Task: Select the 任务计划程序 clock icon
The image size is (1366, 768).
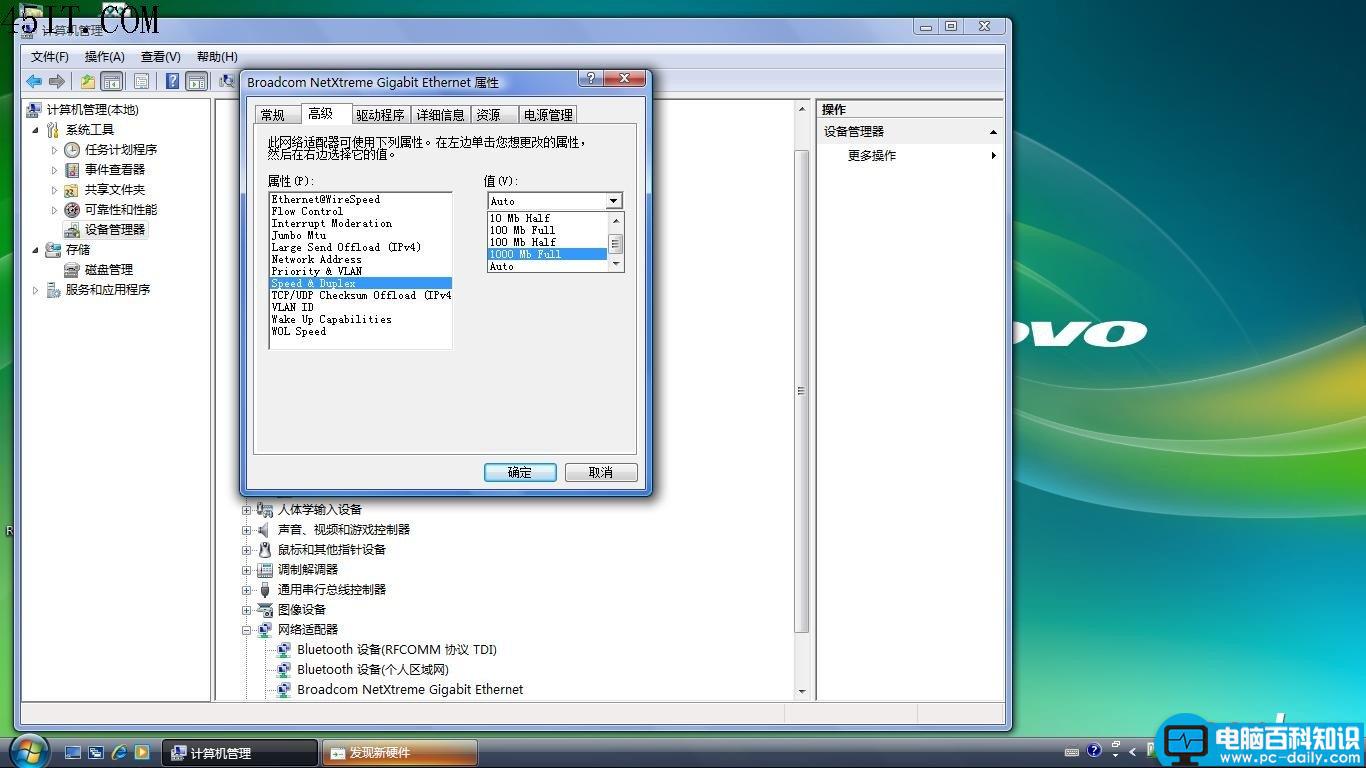Action: tap(72, 149)
